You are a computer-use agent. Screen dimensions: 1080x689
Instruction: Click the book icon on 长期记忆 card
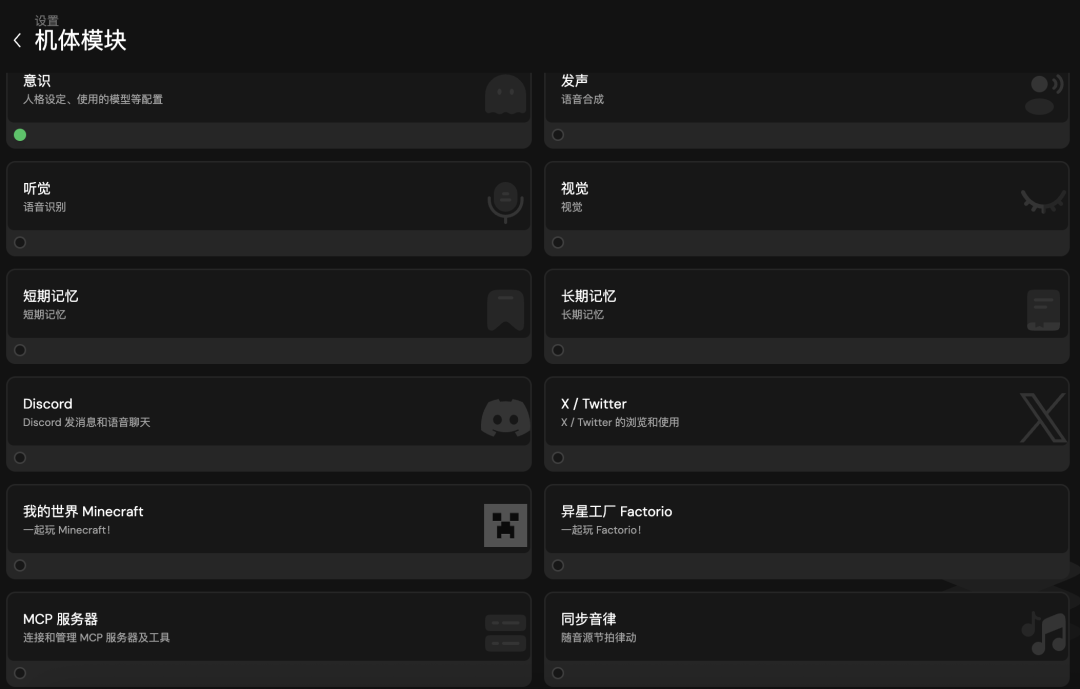(1043, 310)
